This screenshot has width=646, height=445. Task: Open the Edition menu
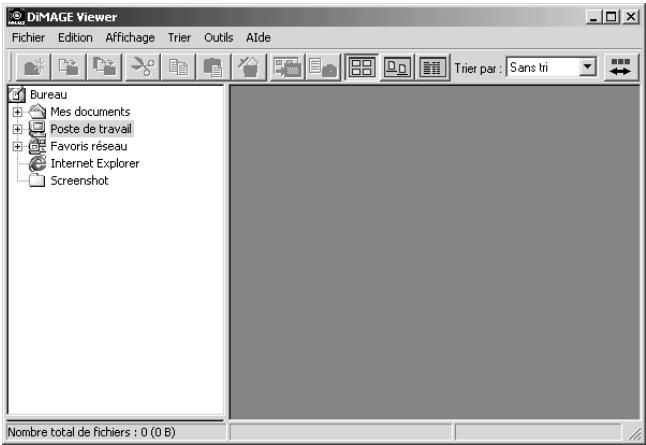coord(75,37)
